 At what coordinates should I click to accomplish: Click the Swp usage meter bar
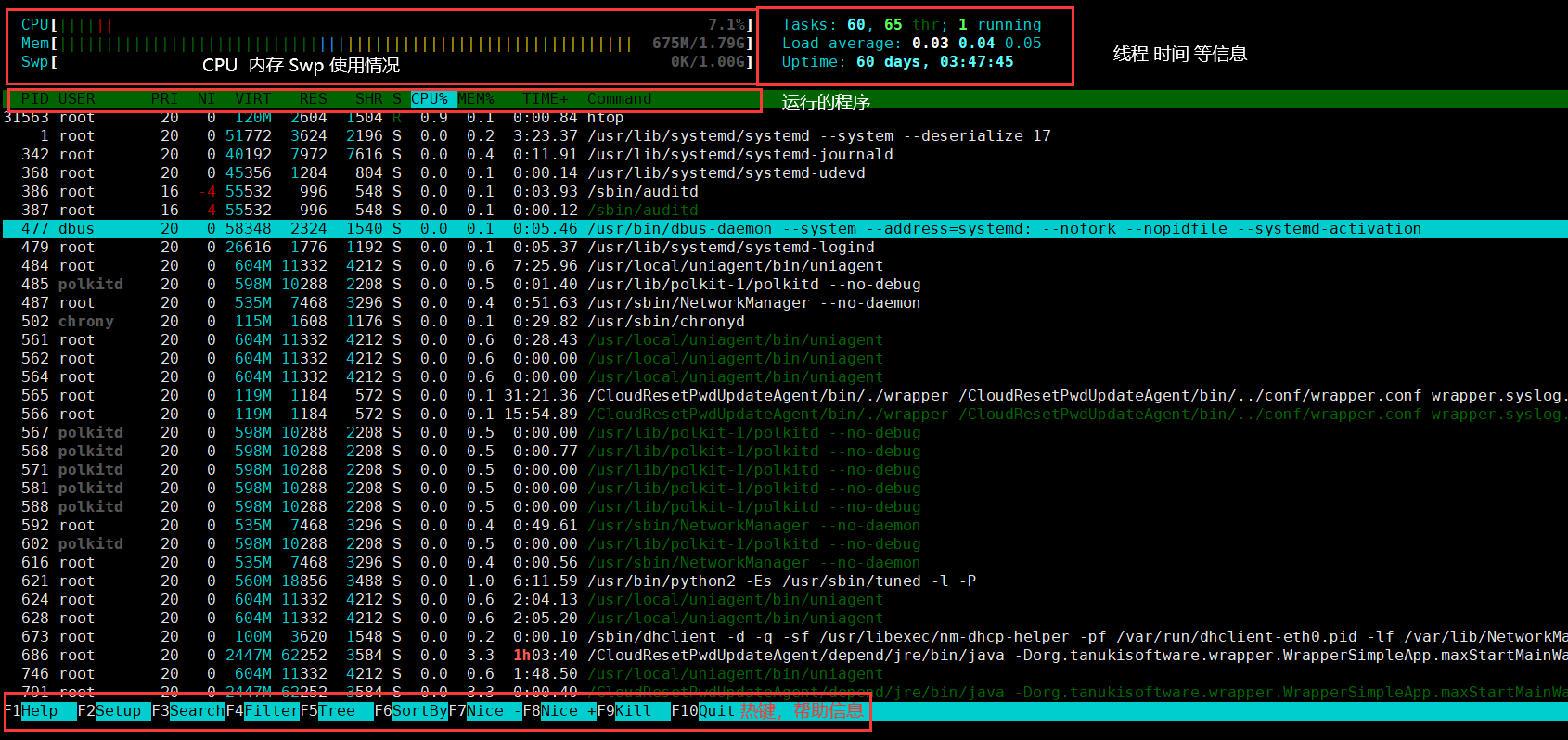tap(387, 62)
